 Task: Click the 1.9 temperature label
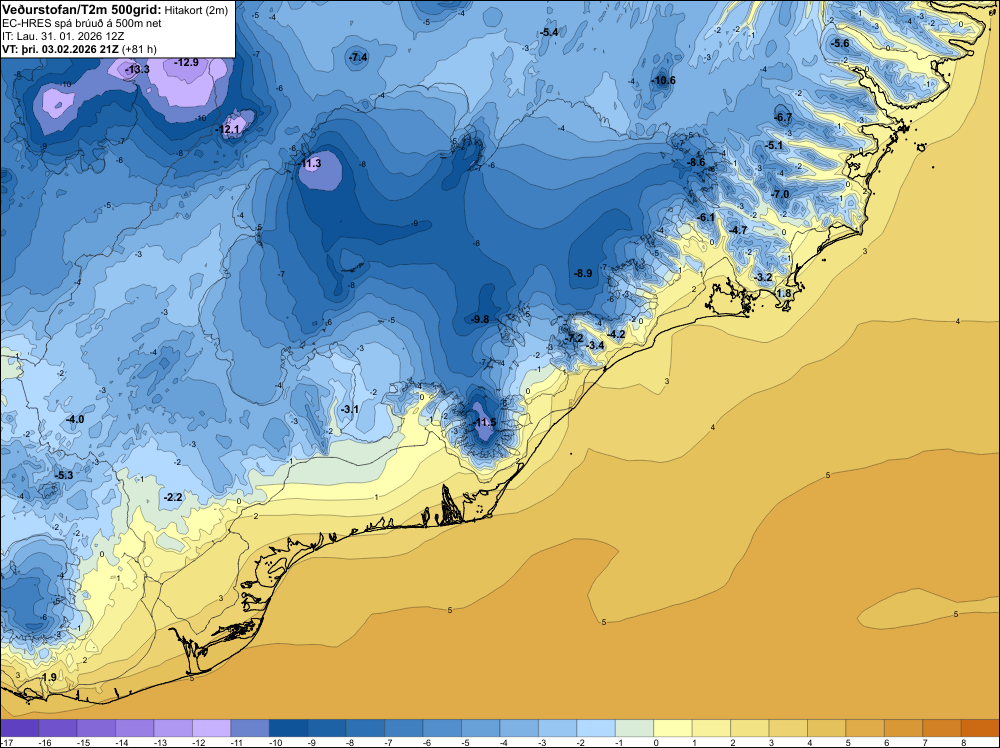click(49, 677)
